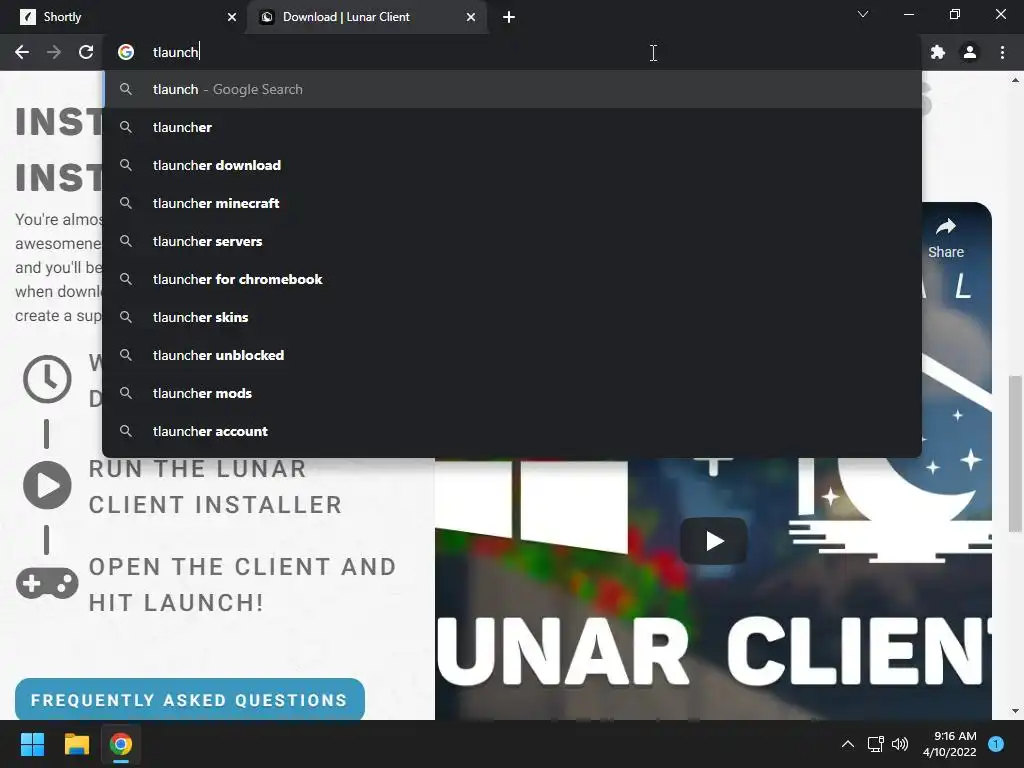This screenshot has height=768, width=1024.
Task: Open the Frequently Asked Questions button
Action: point(189,699)
